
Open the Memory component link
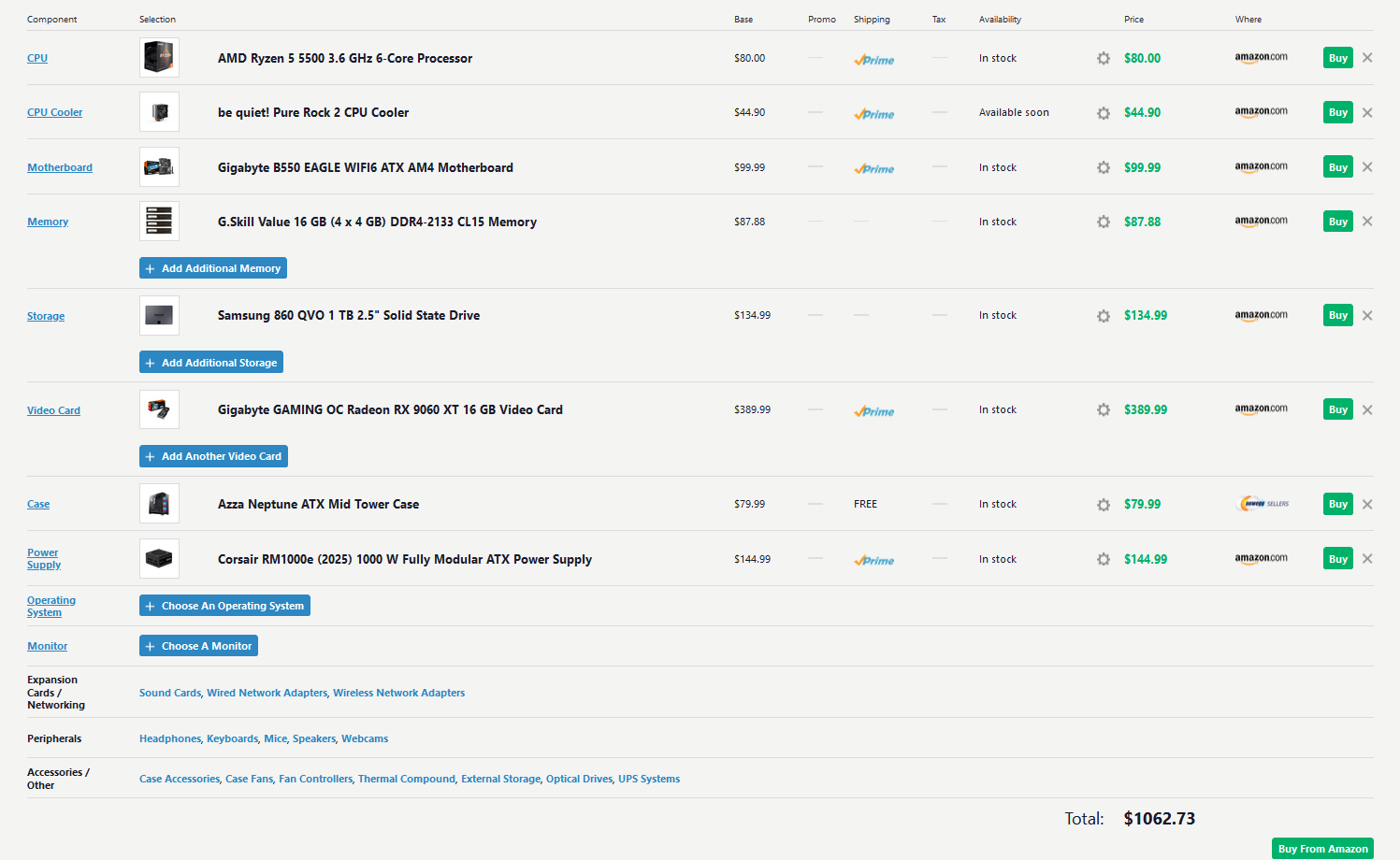48,222
